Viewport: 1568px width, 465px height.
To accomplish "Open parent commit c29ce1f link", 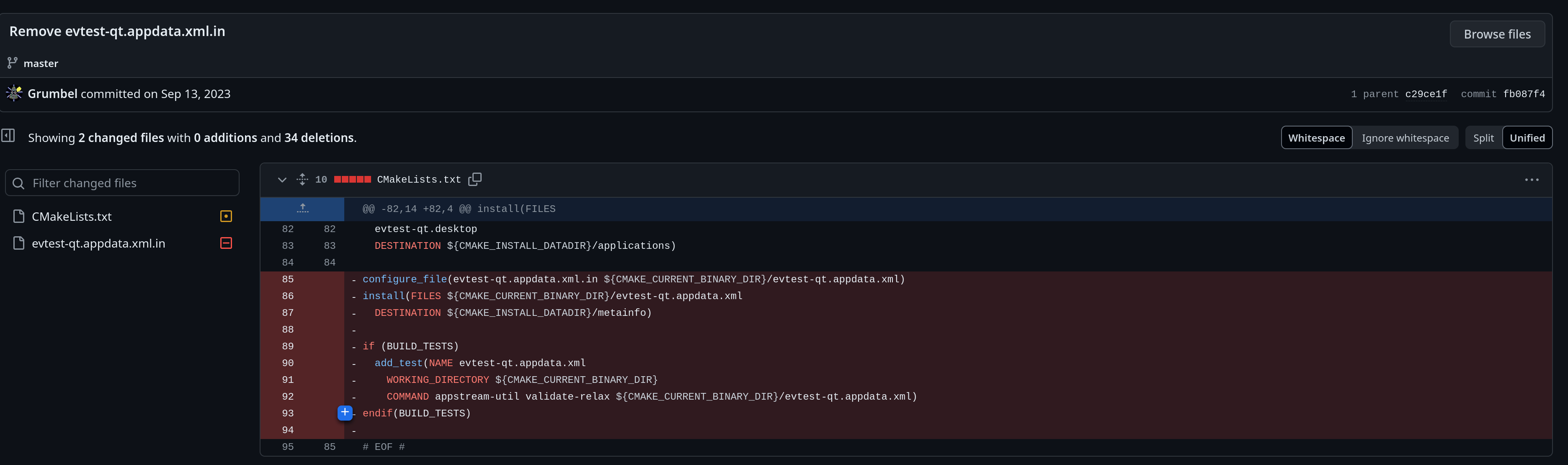I will point(1426,94).
